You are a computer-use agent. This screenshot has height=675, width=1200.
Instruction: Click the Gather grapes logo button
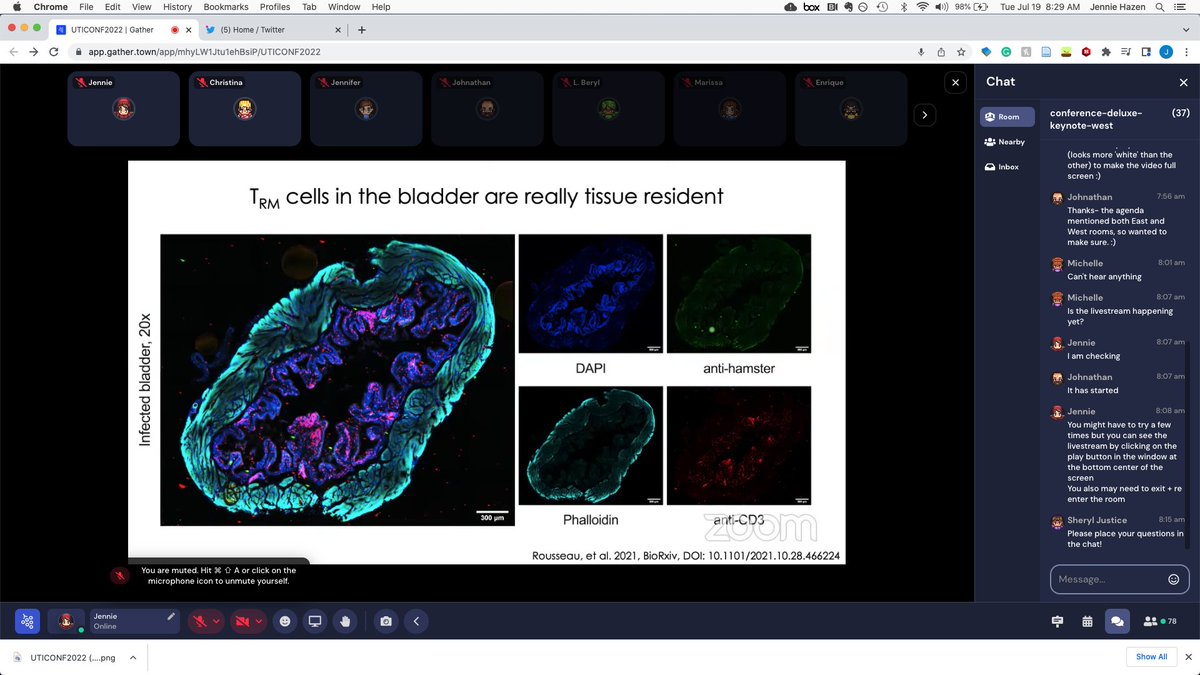(26, 621)
